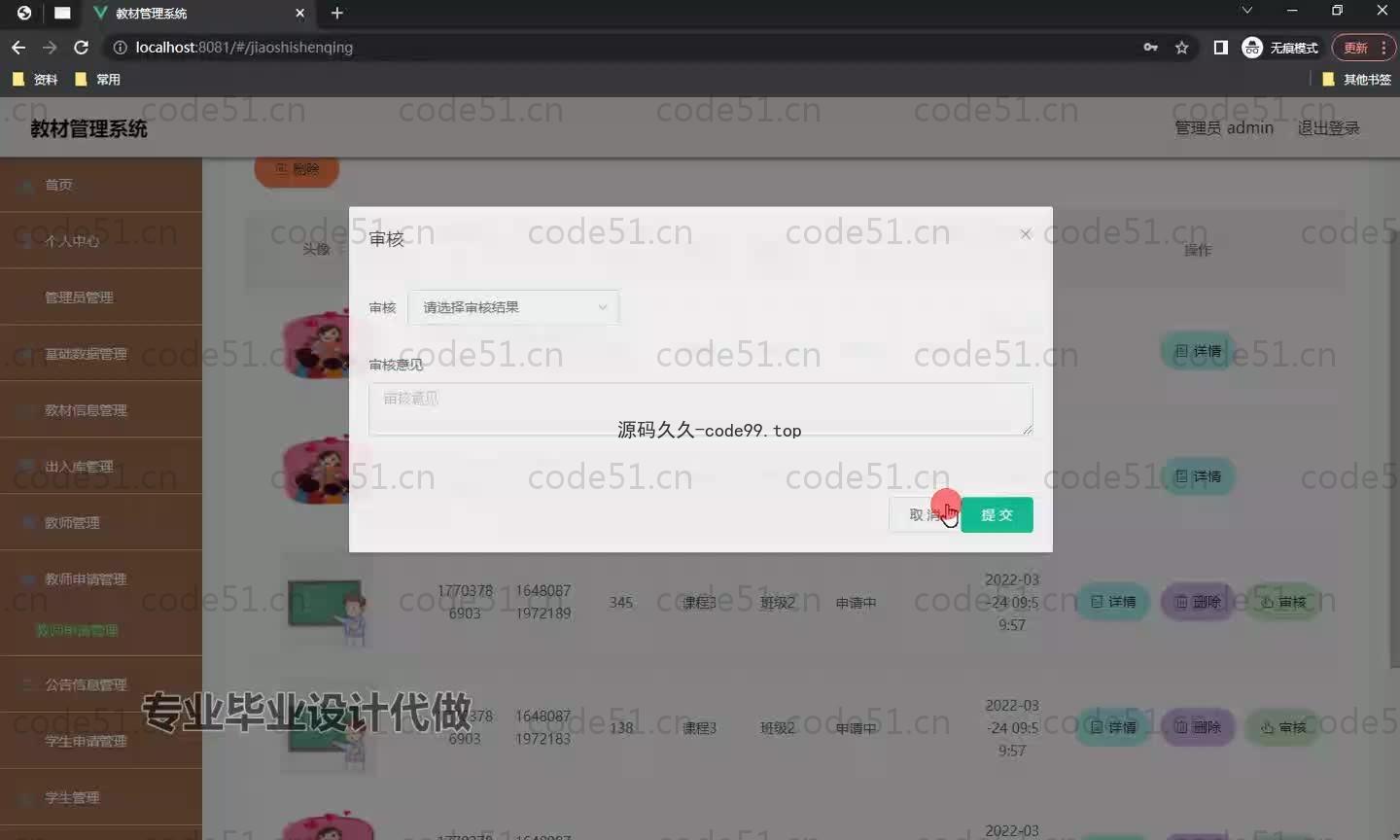The width and height of the screenshot is (1400, 840).
Task: Submit the review with 提交 button
Action: pyautogui.click(x=997, y=514)
